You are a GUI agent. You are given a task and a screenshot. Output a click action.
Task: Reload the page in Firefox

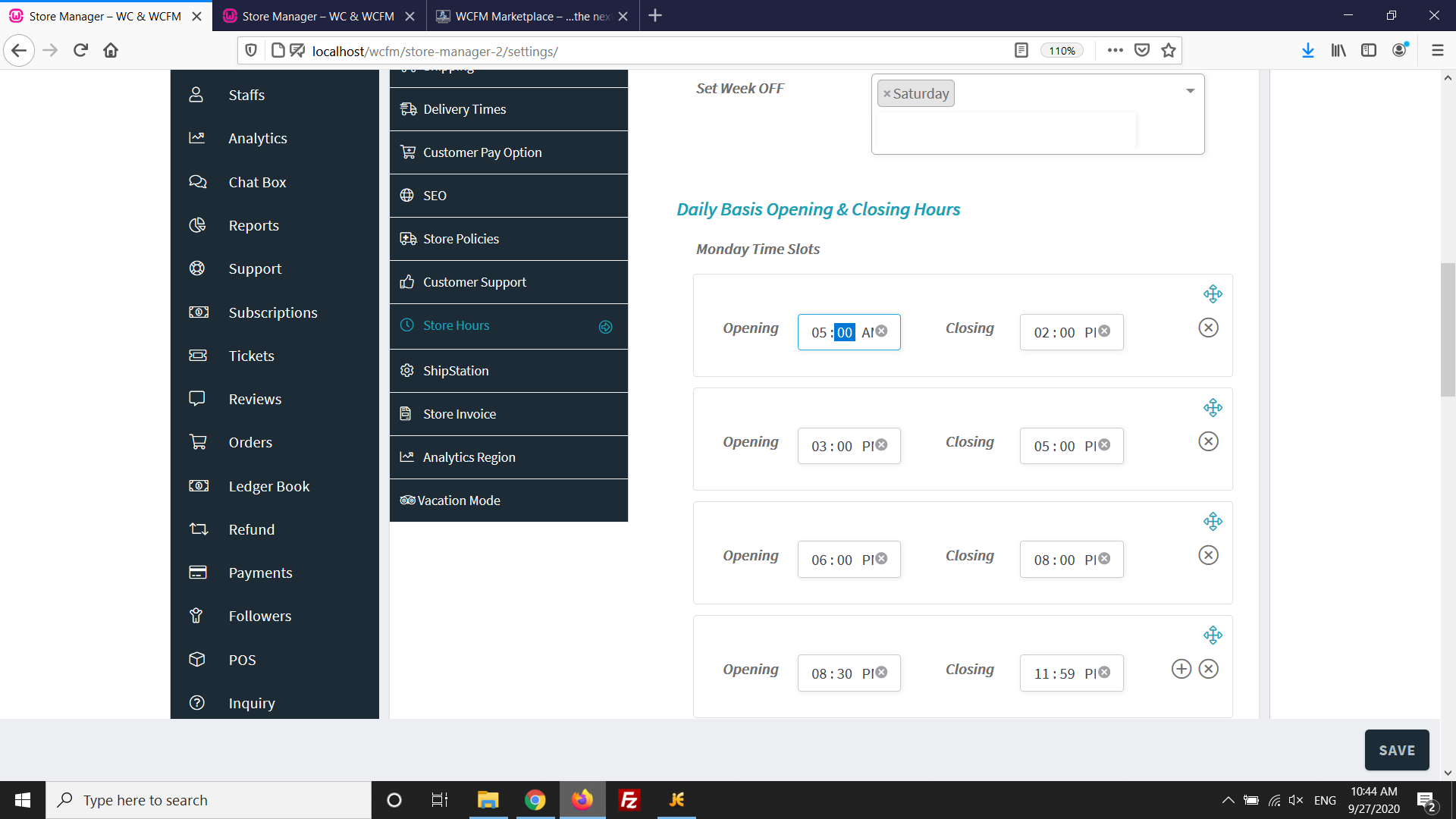coord(80,51)
